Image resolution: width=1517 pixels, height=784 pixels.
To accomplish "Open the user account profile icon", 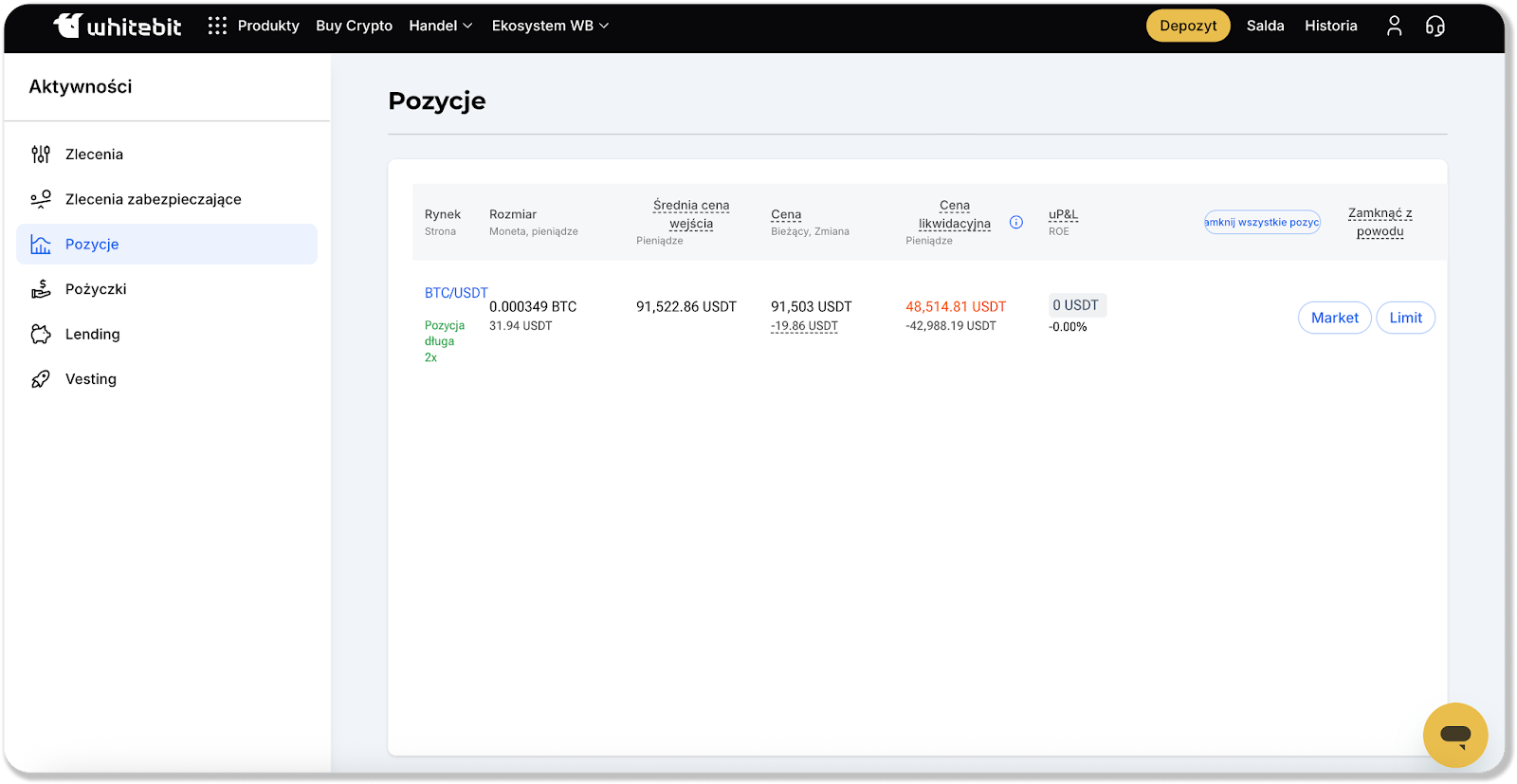I will pos(1394,26).
